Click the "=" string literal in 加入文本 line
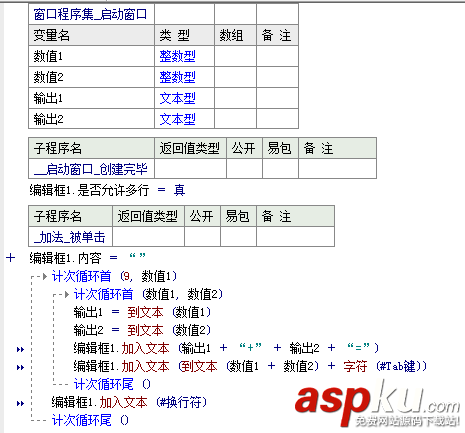465x433 pixels. click(x=358, y=348)
